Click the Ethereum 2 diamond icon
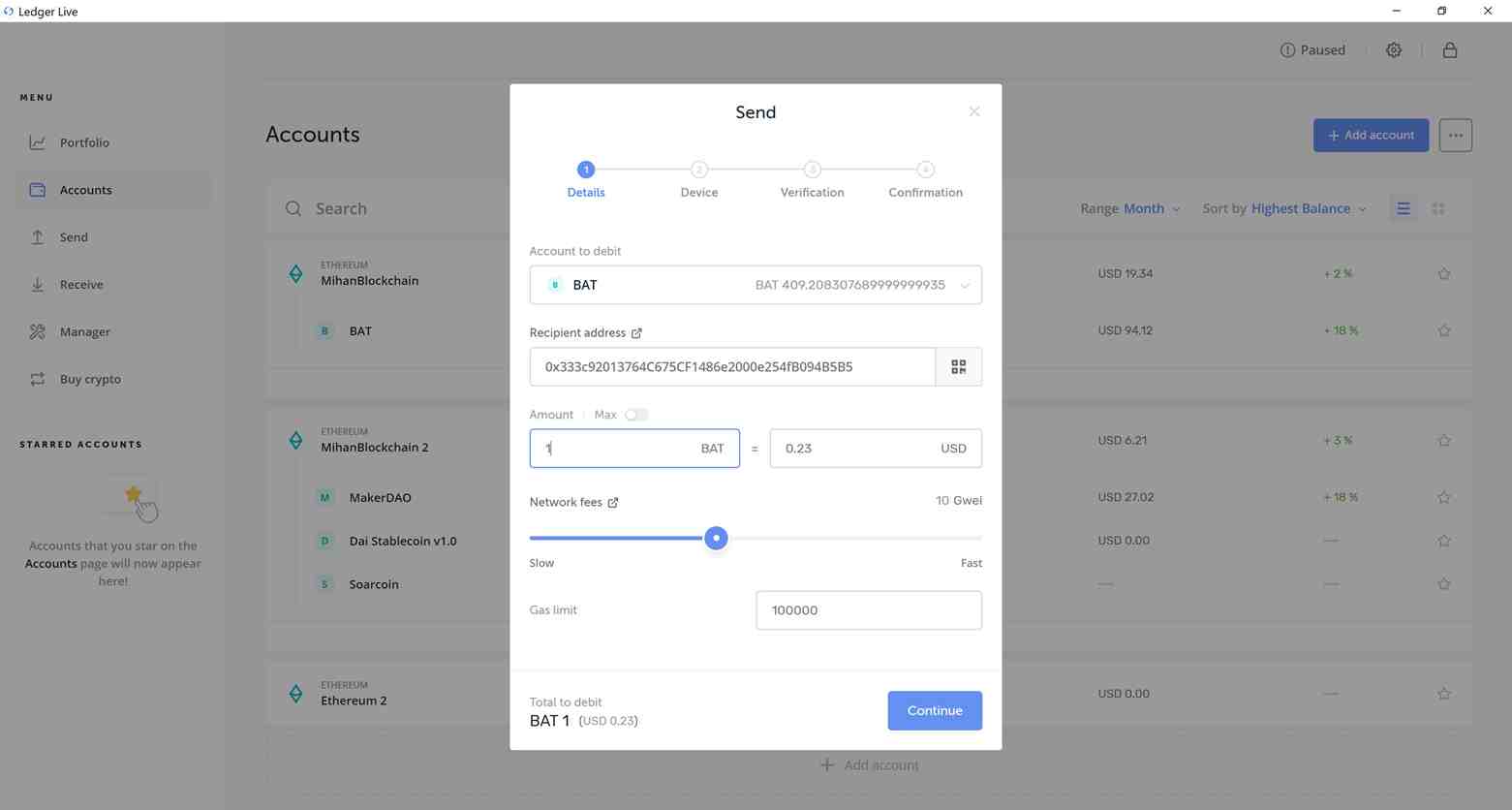Viewport: 1512px width, 810px height. pyautogui.click(x=295, y=694)
